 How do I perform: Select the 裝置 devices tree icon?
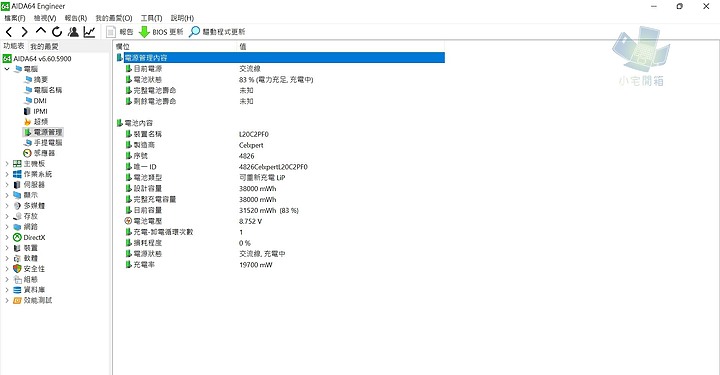tap(17, 248)
